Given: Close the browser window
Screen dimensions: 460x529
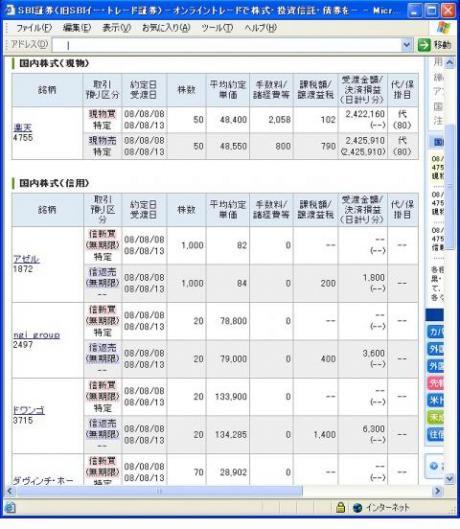Looking at the screenshot, I should [x=448, y=10].
